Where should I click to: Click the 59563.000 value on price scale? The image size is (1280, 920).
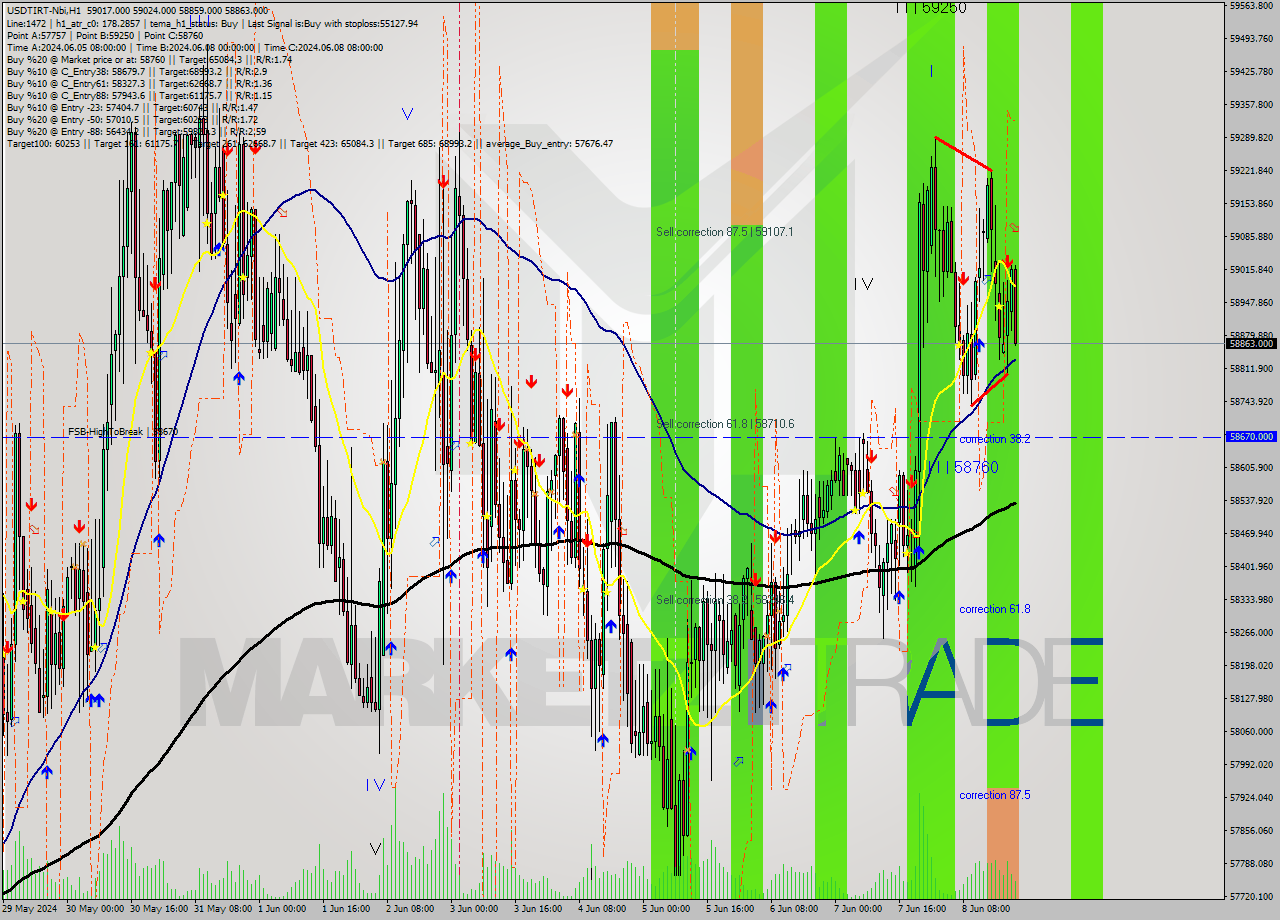[x=1251, y=5]
